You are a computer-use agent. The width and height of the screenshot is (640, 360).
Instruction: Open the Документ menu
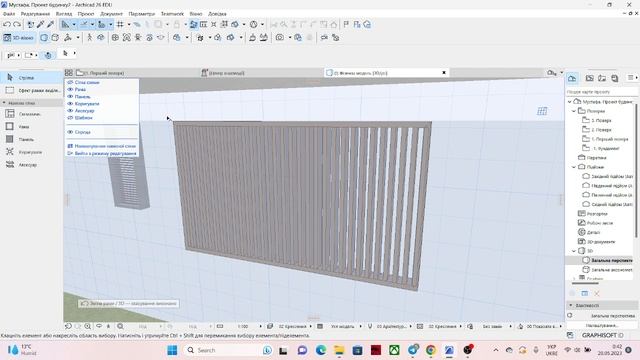point(111,14)
